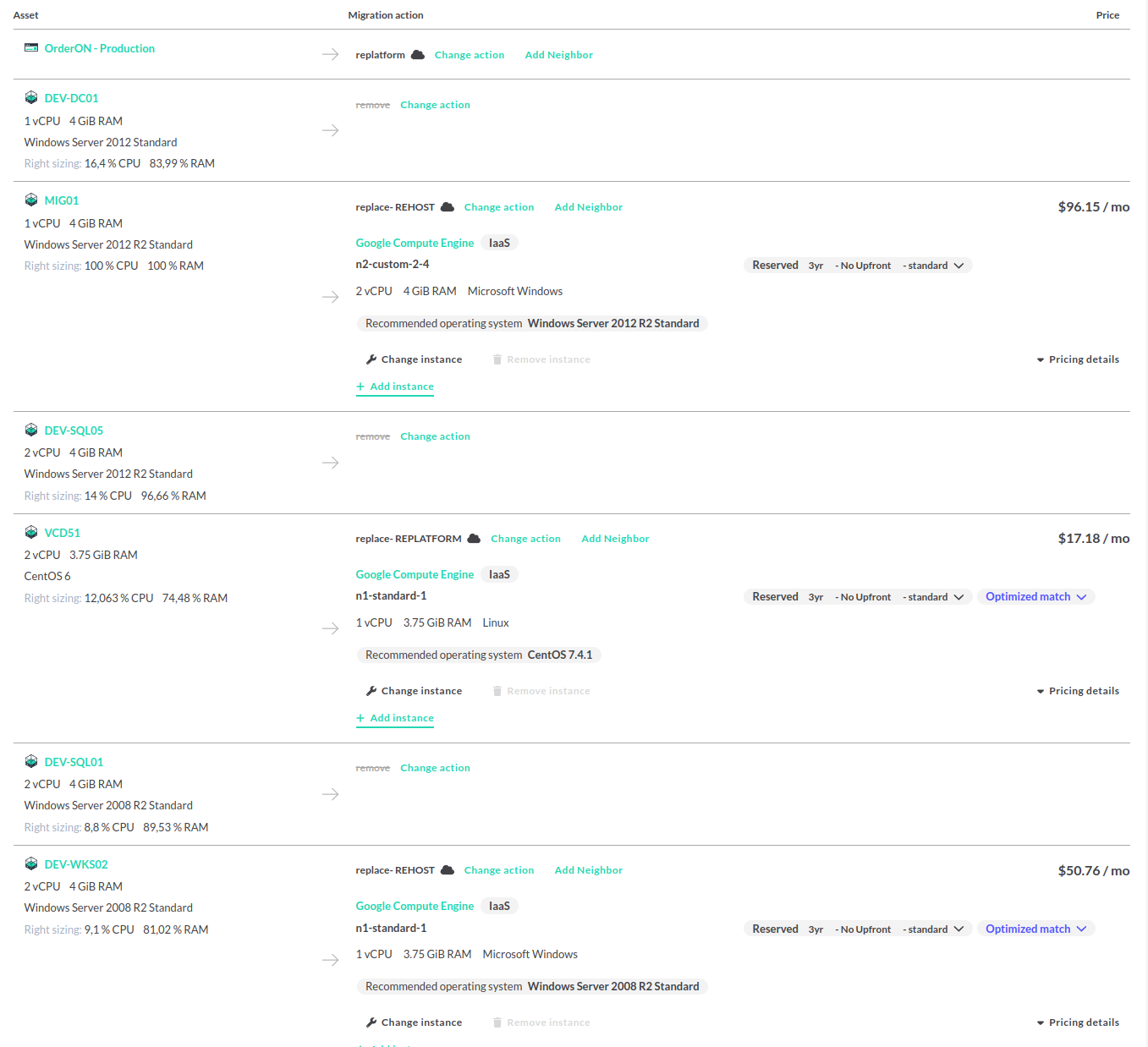Click the VCD51 server cube icon

31,533
